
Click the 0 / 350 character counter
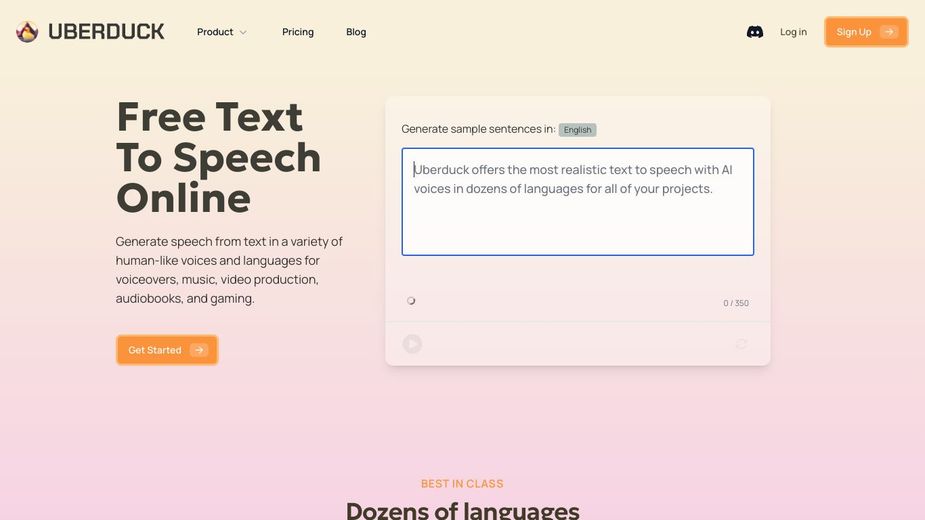735,303
